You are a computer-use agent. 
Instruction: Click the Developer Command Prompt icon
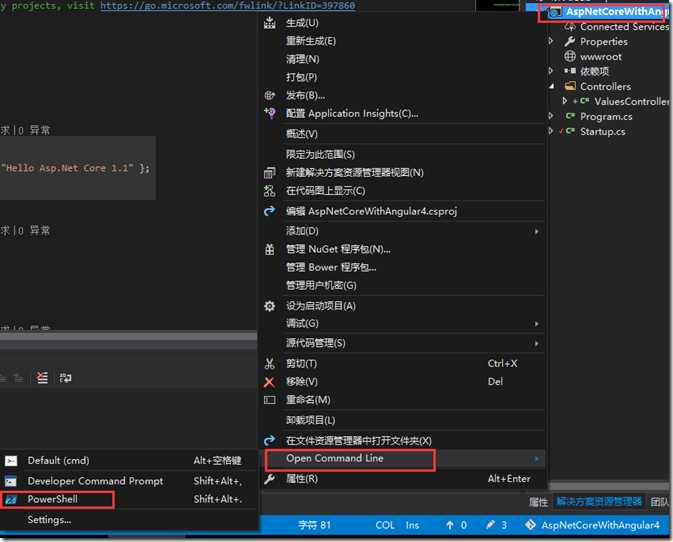(11, 481)
